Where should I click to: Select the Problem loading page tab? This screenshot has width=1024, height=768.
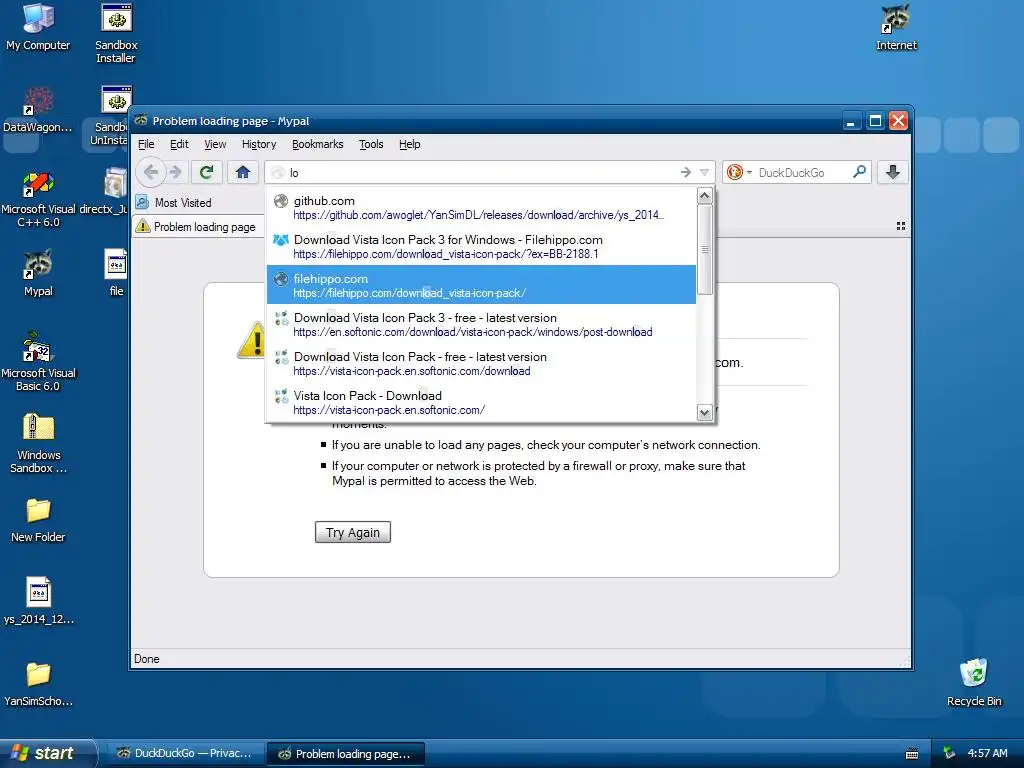(x=196, y=227)
